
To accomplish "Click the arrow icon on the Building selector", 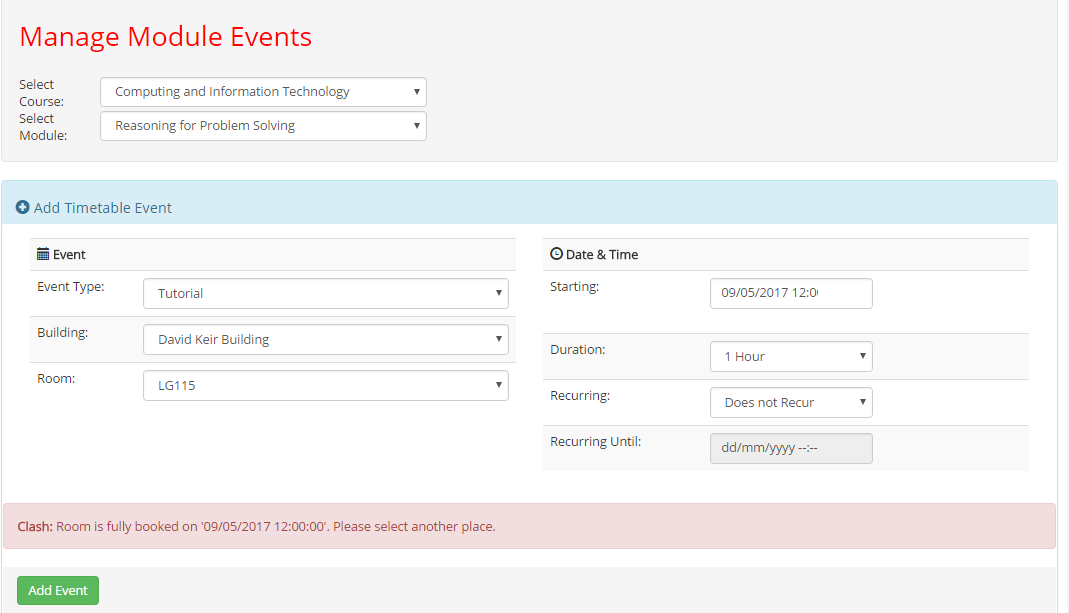I will [x=498, y=339].
